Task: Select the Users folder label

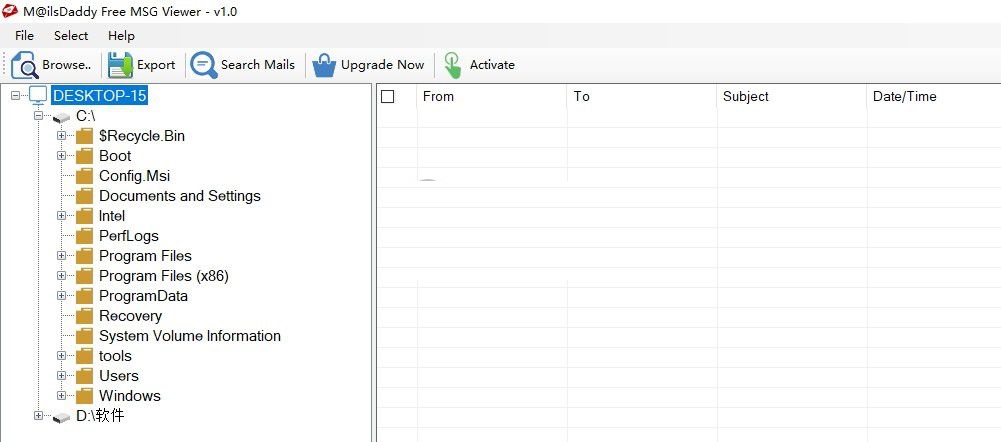Action: (x=119, y=376)
